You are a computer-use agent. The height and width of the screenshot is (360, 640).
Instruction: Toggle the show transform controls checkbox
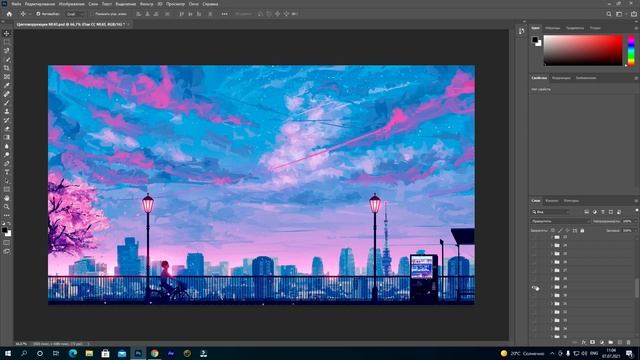pos(92,14)
